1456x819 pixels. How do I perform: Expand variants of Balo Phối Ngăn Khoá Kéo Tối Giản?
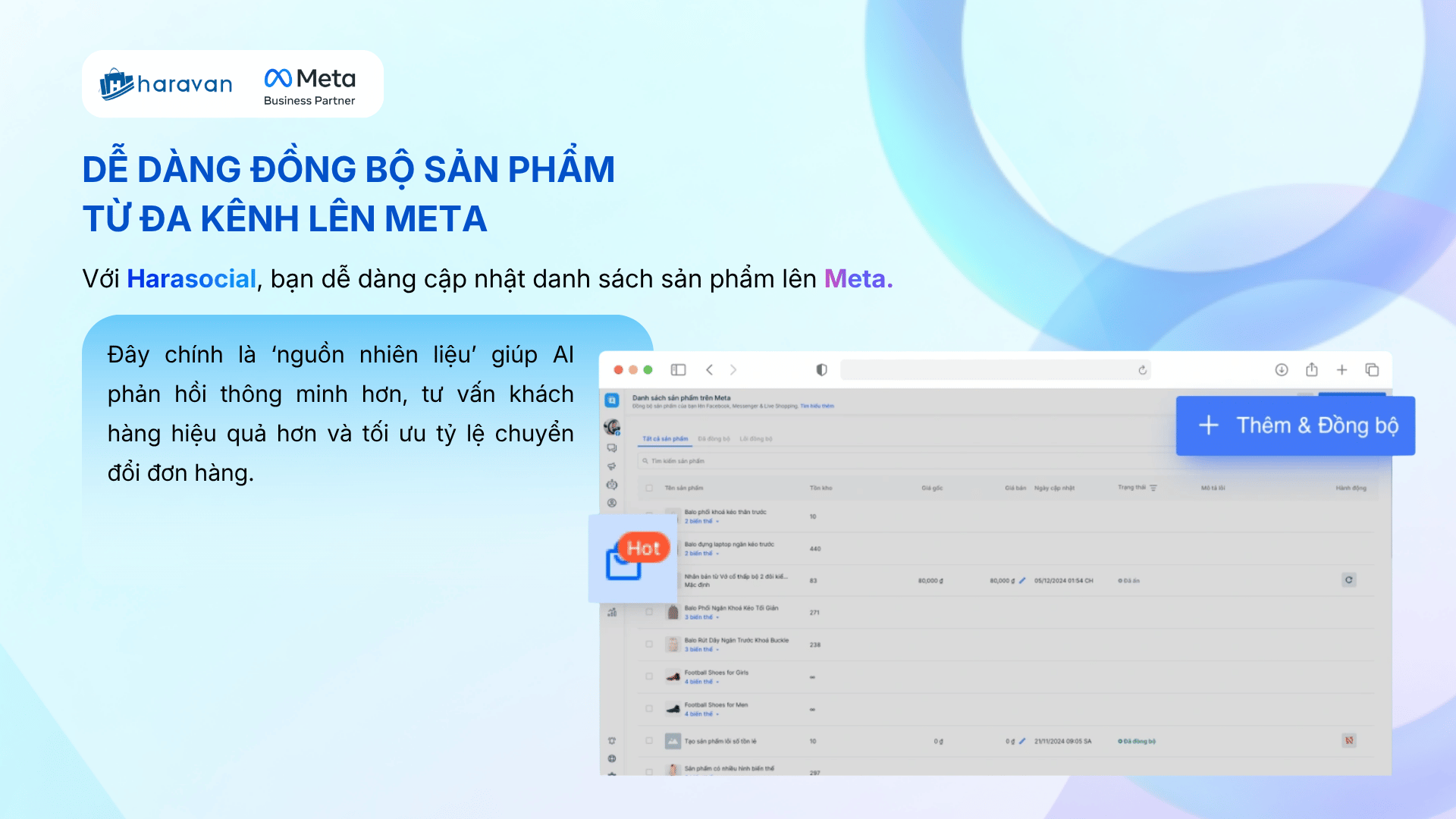coord(701,617)
